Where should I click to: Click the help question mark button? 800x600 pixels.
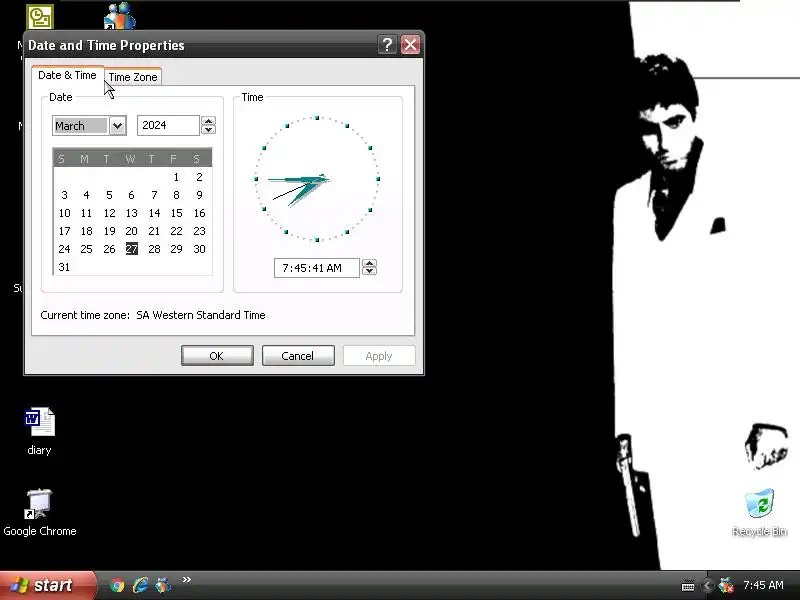387,45
